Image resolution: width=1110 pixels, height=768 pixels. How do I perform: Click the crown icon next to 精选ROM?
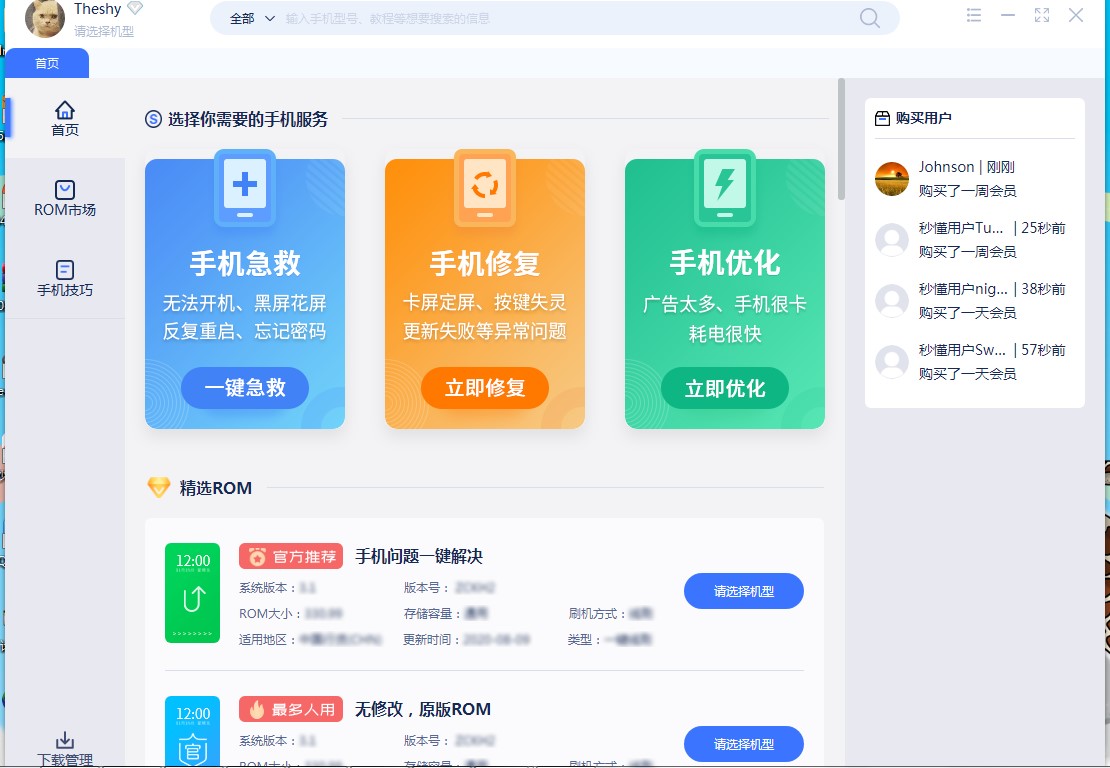point(159,488)
